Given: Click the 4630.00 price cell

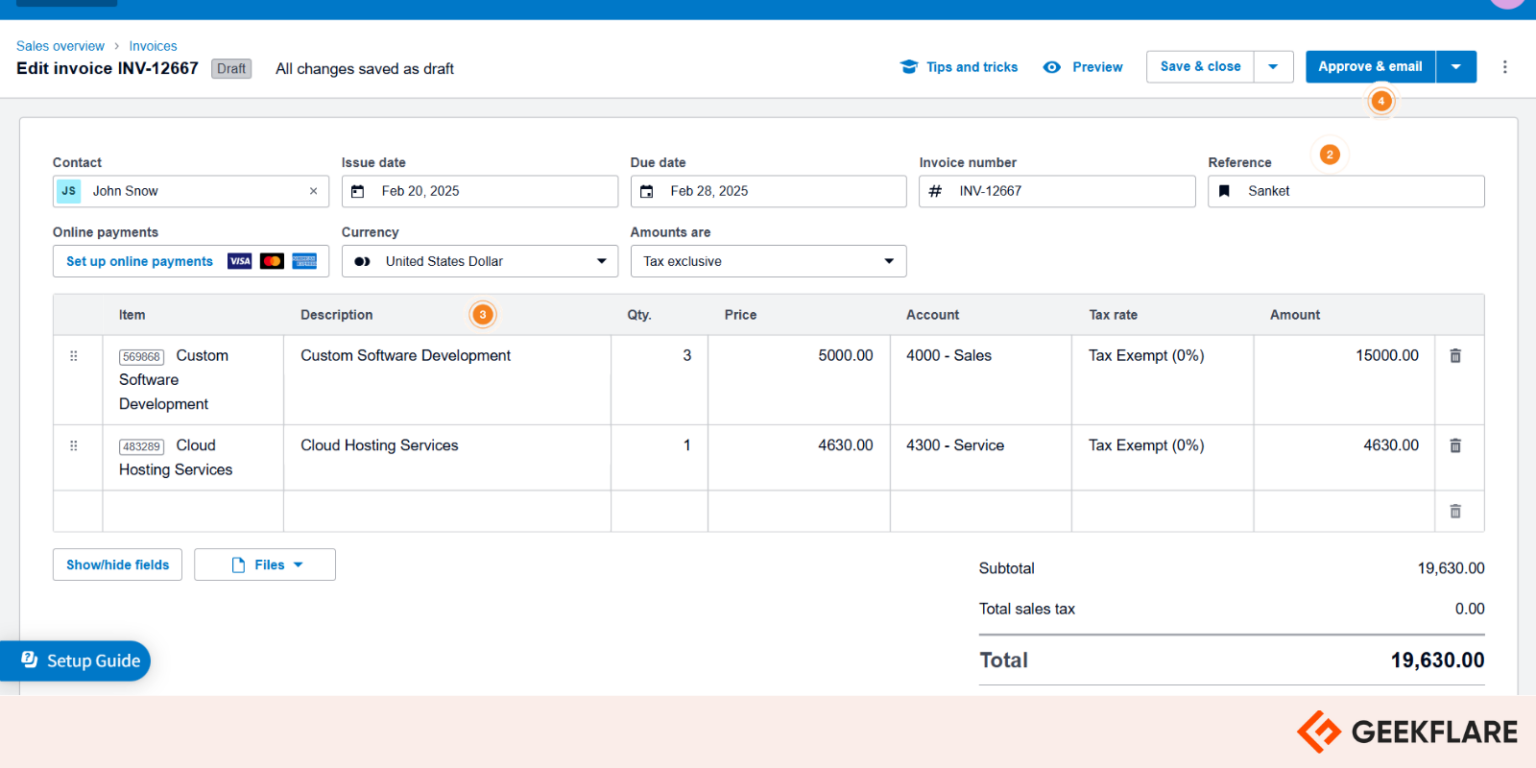Looking at the screenshot, I should [x=799, y=457].
